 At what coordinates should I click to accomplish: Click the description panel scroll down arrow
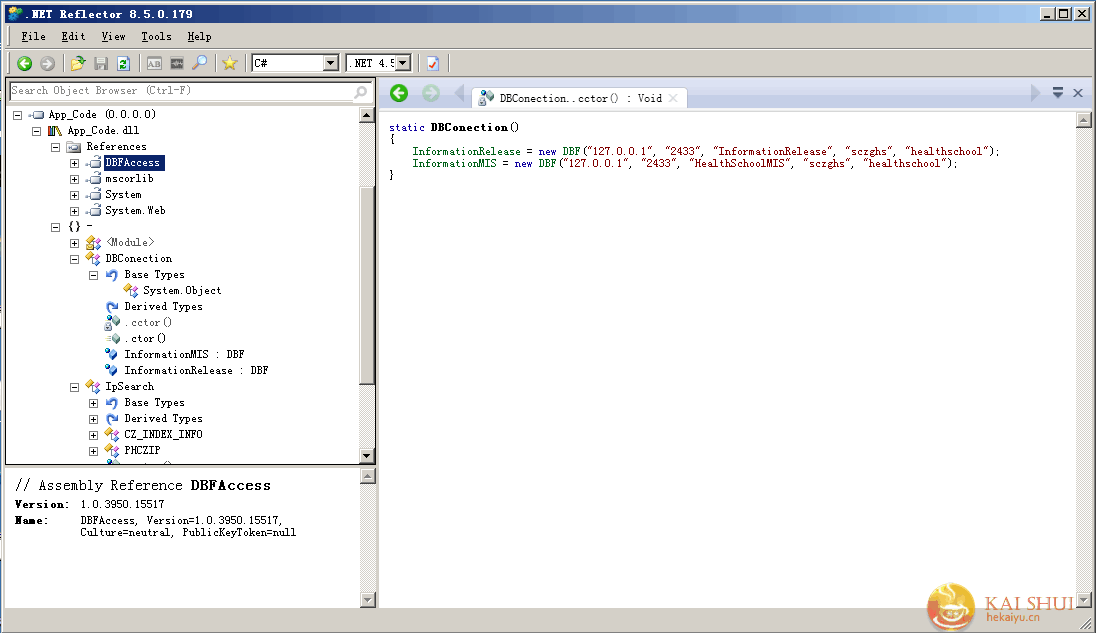[x=368, y=599]
